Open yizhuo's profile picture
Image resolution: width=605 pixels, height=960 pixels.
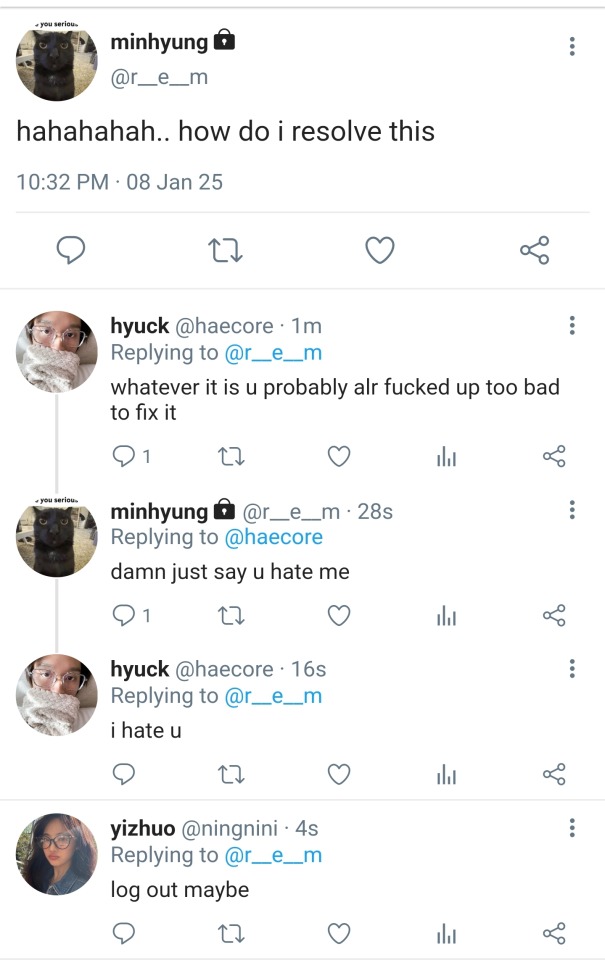coord(56,853)
